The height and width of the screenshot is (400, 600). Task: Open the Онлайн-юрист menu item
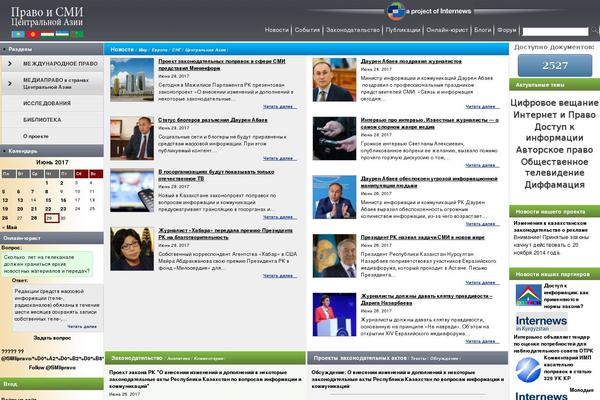pos(447,30)
